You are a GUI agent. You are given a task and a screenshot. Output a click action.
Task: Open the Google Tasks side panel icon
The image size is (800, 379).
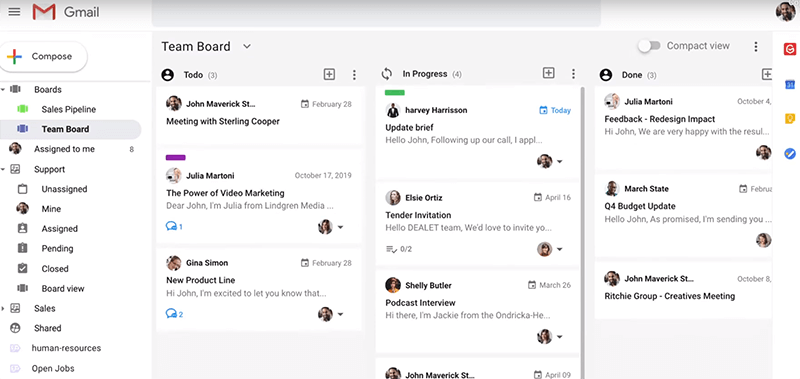coord(790,153)
